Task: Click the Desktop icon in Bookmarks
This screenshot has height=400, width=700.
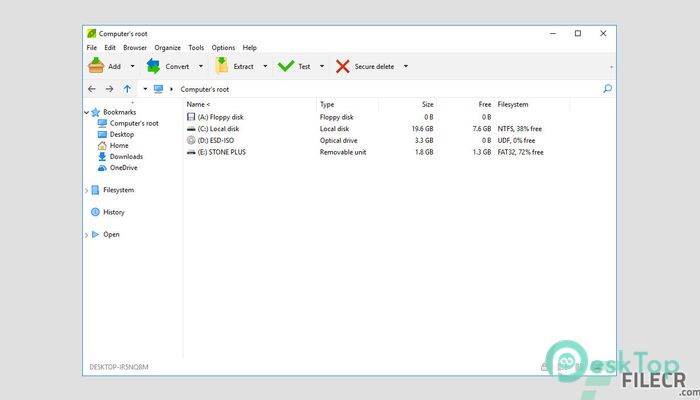Action: pyautogui.click(x=102, y=134)
